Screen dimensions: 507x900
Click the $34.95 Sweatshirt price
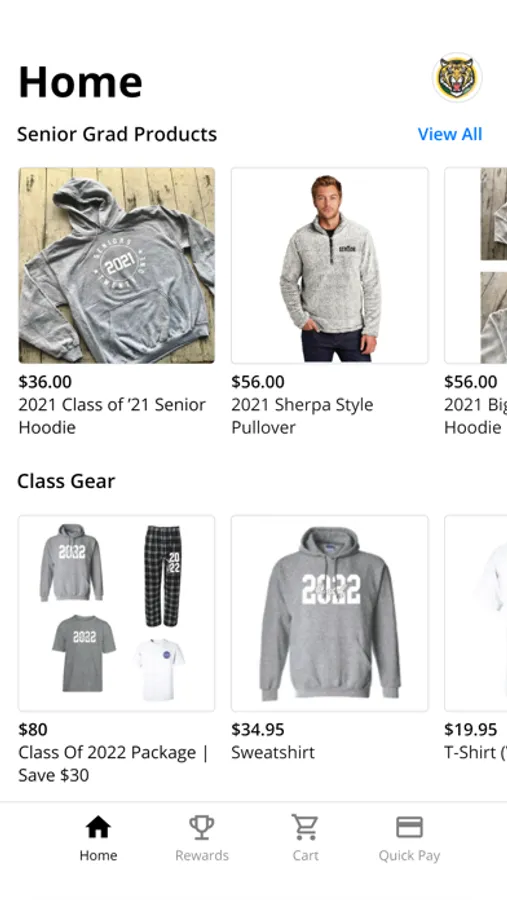[258, 730]
